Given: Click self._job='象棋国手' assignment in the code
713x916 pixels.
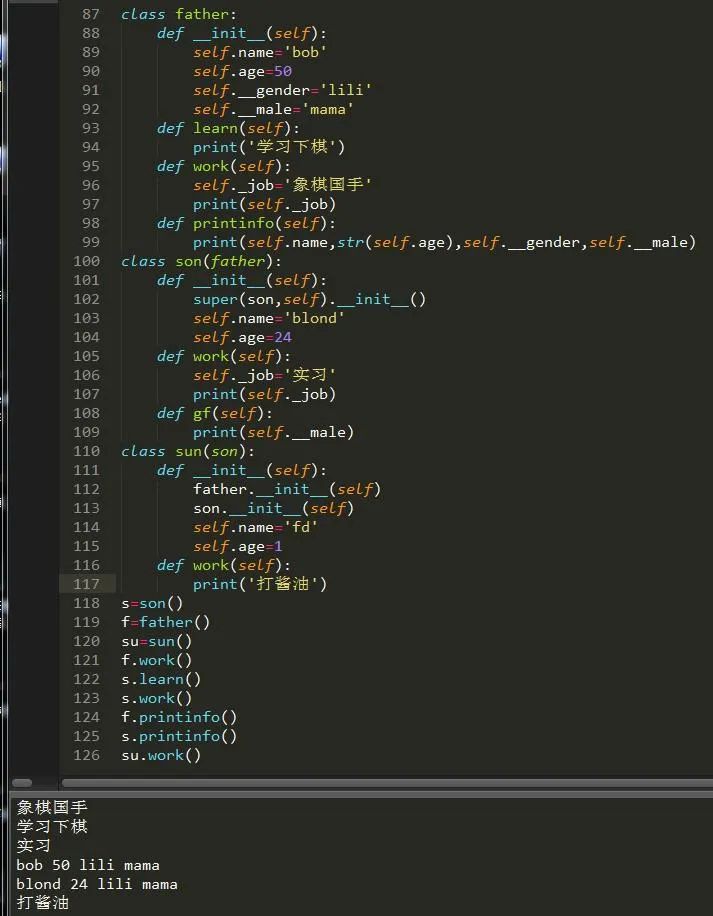Looking at the screenshot, I should (283, 185).
